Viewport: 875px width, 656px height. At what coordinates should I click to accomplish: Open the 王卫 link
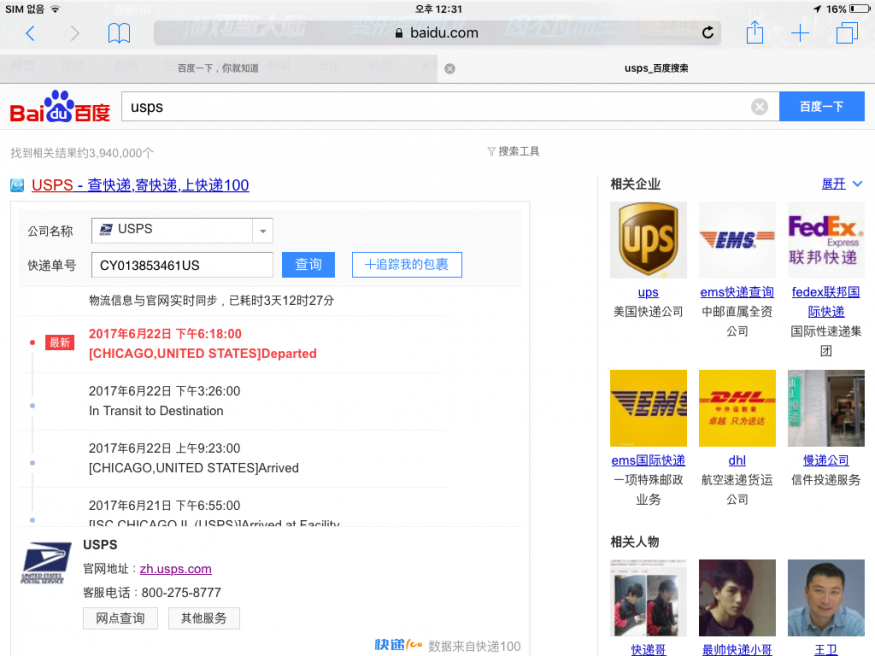(x=826, y=650)
